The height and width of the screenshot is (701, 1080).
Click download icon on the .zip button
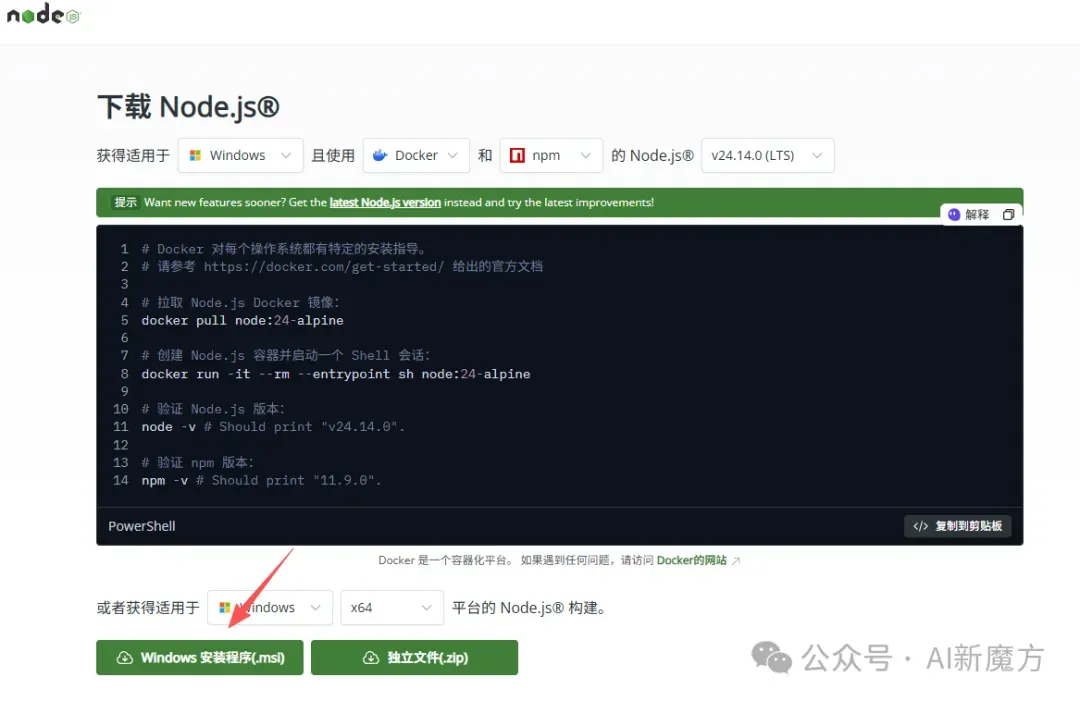[371, 658]
